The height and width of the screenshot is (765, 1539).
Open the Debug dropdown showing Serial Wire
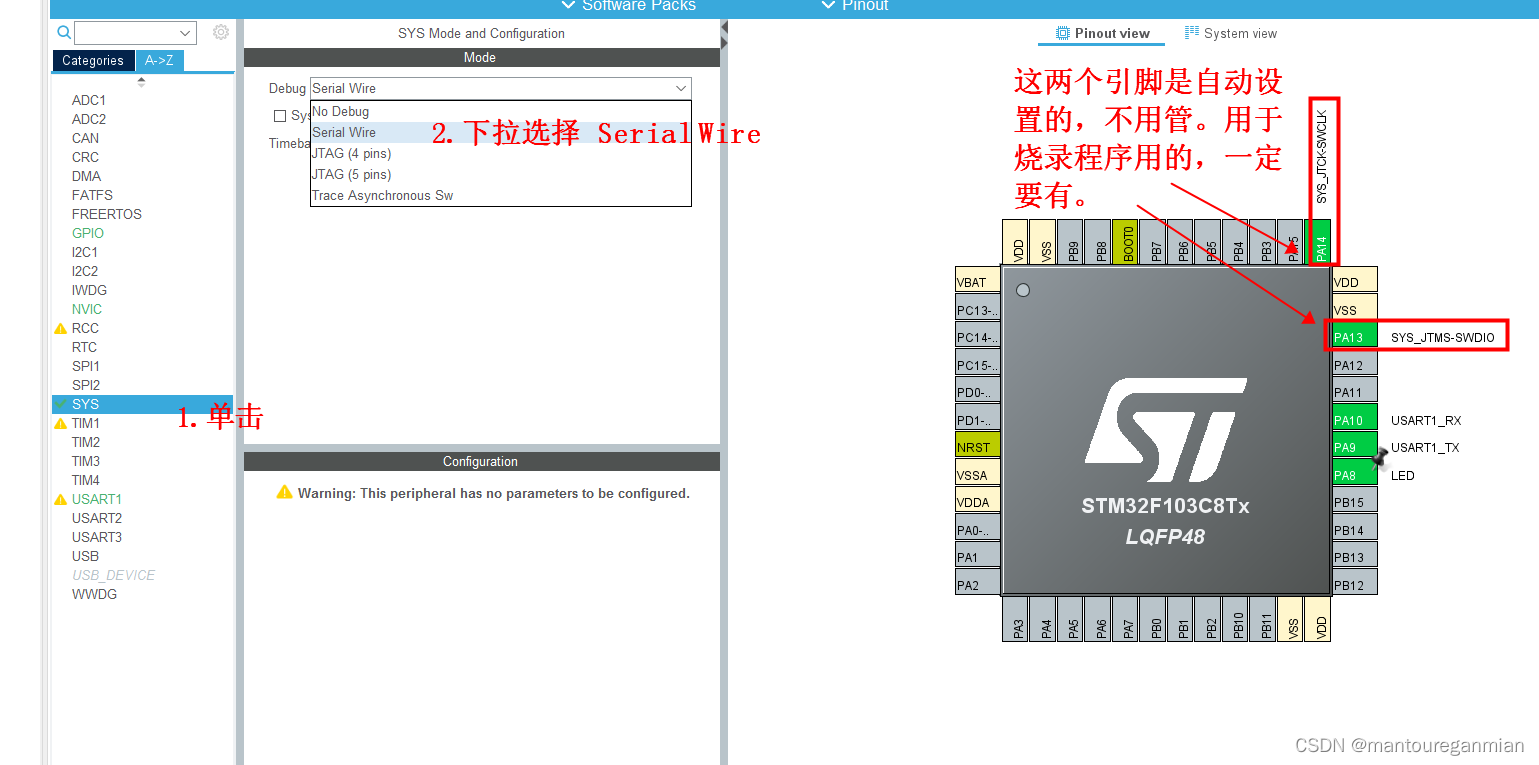(501, 88)
